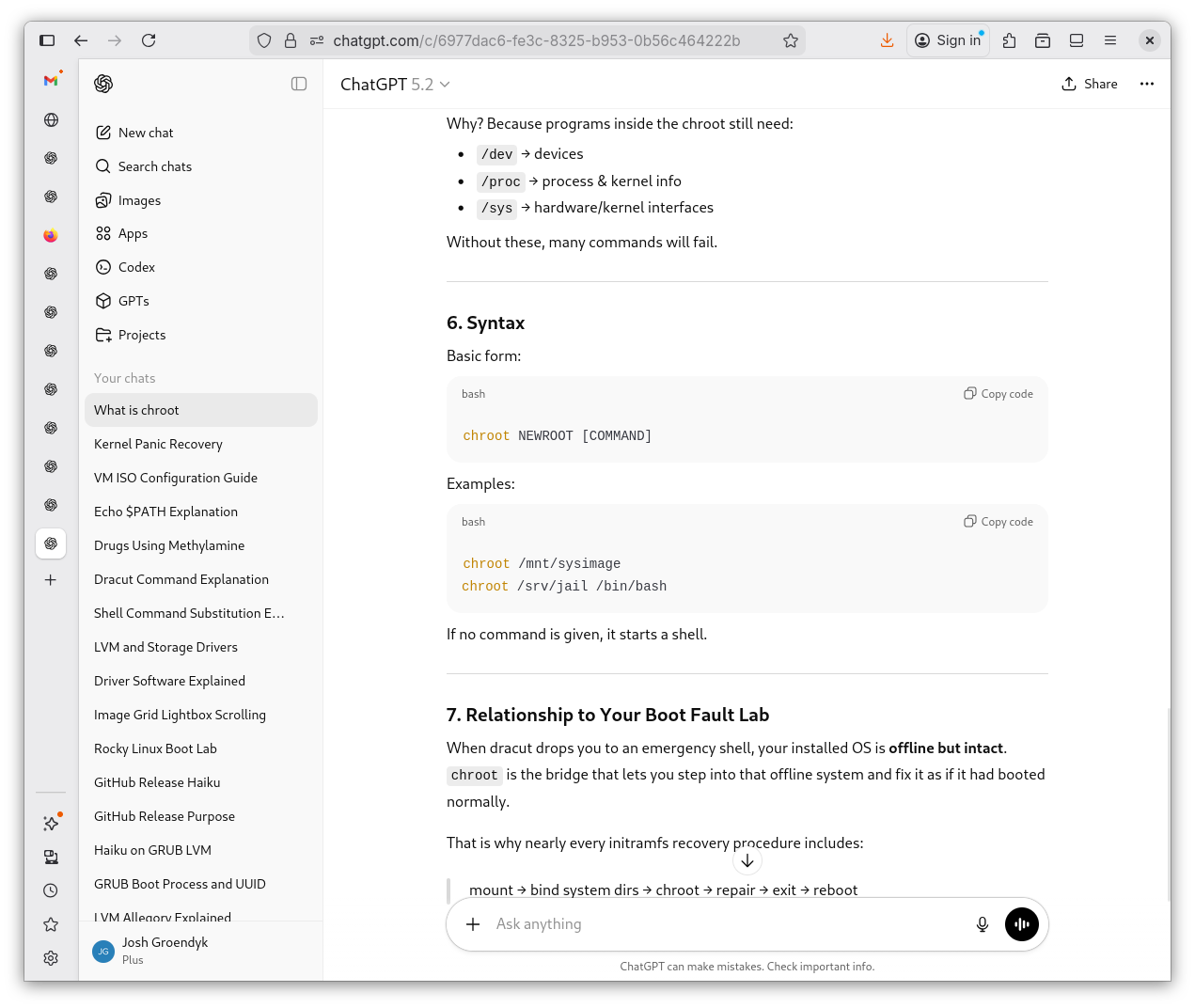The image size is (1195, 1008).
Task: Open the browser downloads icon
Action: coord(887,40)
